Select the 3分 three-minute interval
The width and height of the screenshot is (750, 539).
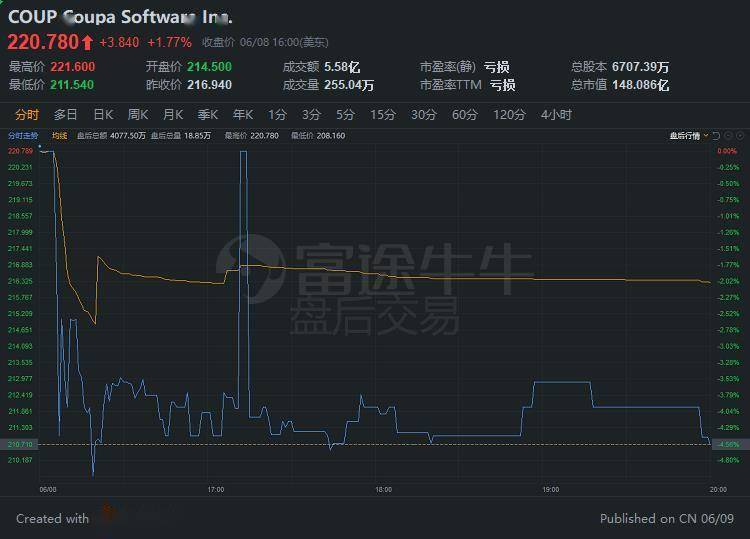coord(311,115)
